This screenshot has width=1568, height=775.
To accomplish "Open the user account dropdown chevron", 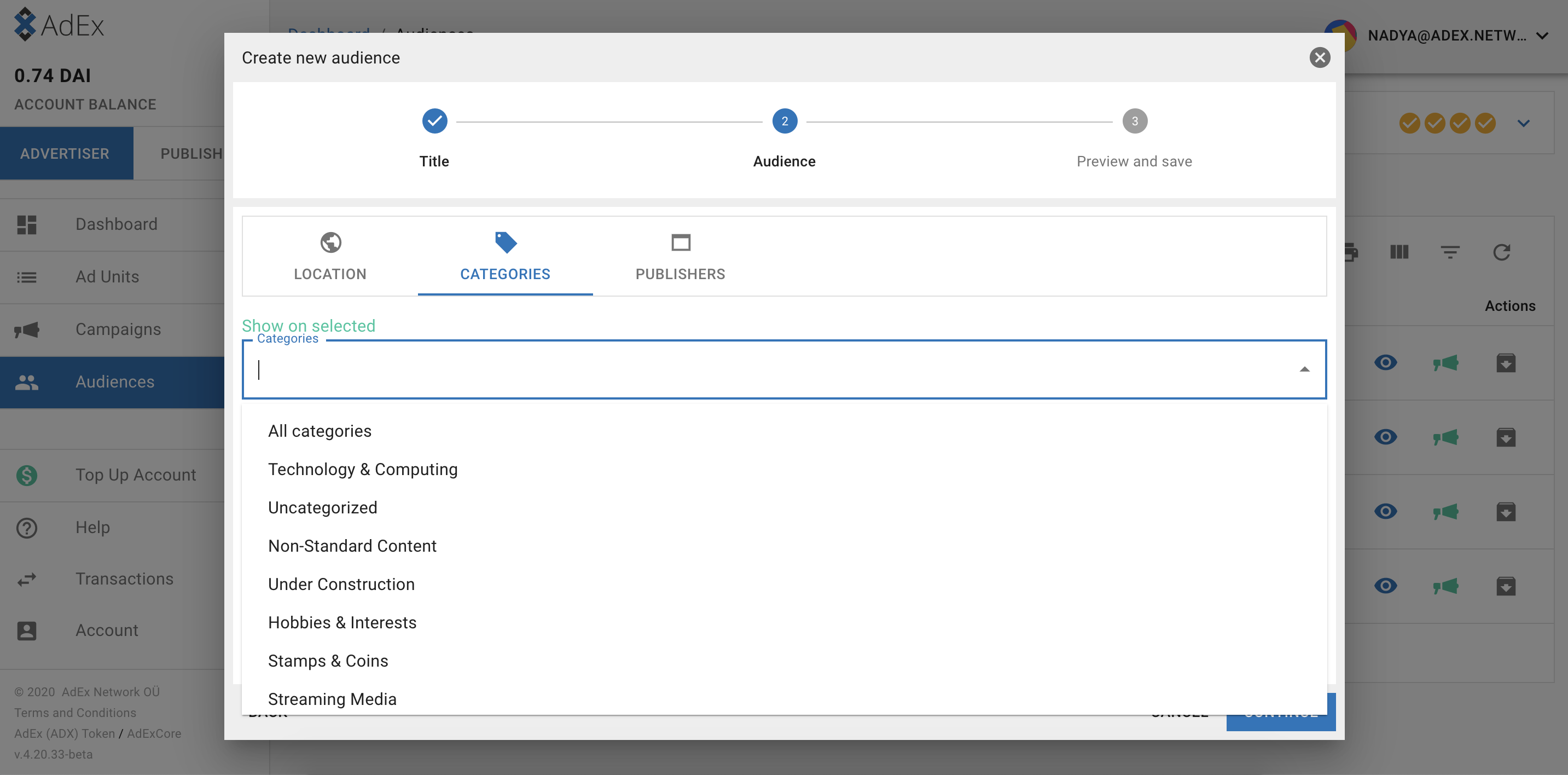I will click(1542, 36).
